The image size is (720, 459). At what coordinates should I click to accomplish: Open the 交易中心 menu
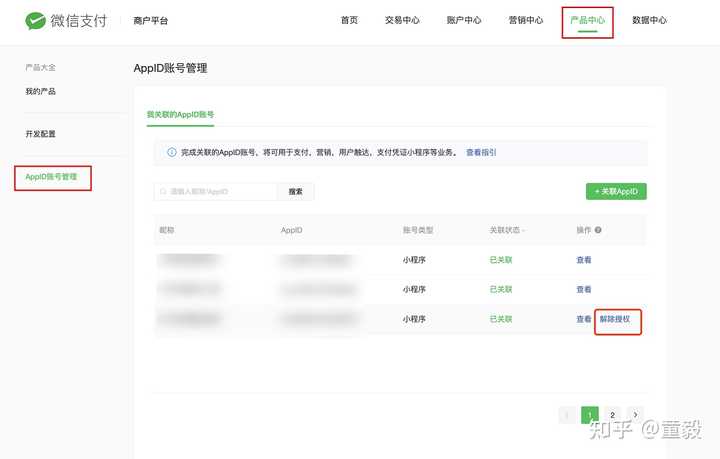pyautogui.click(x=402, y=20)
